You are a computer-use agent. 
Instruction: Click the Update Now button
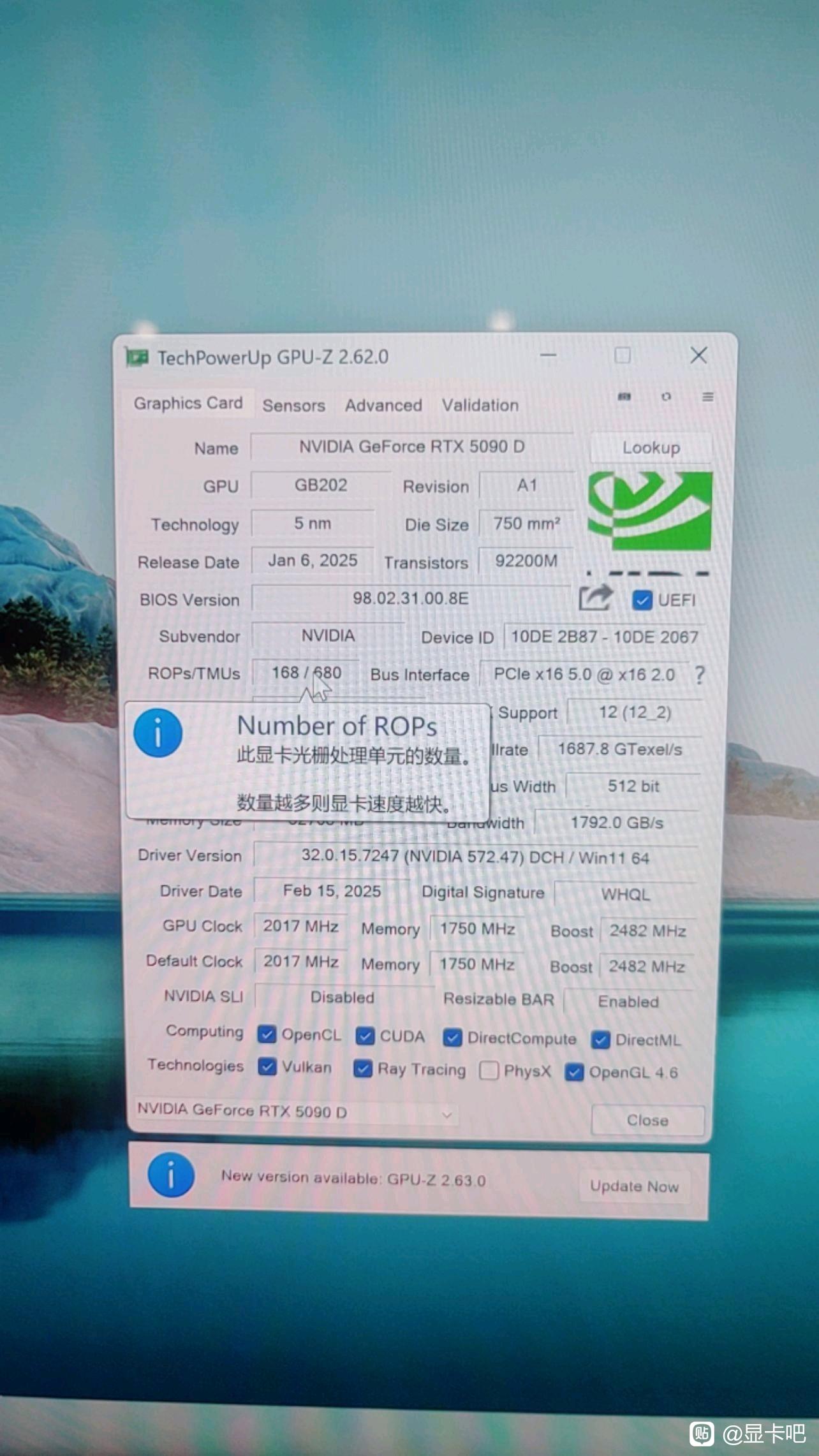[x=634, y=1186]
